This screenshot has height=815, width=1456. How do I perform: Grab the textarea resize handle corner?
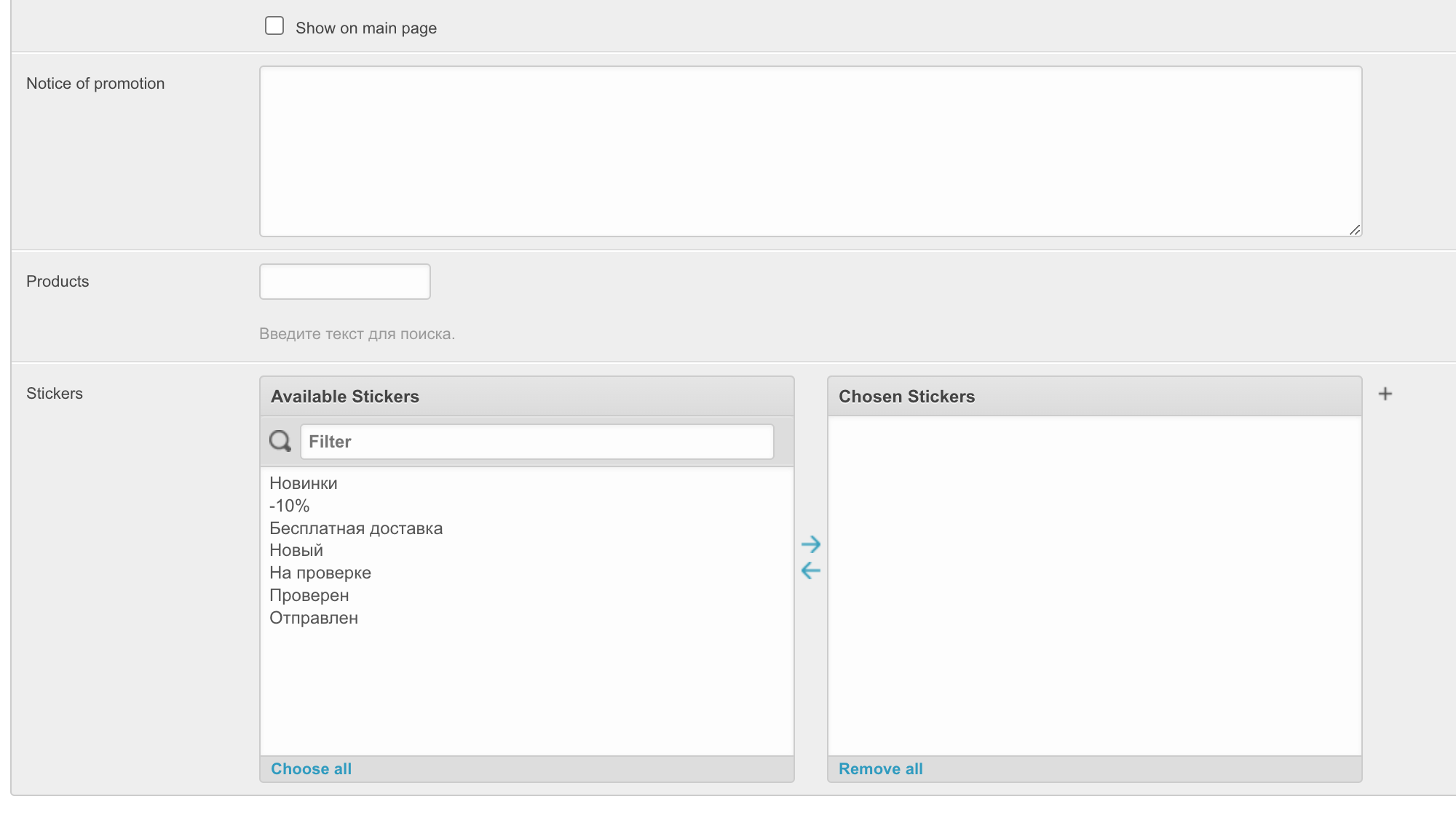point(1354,230)
